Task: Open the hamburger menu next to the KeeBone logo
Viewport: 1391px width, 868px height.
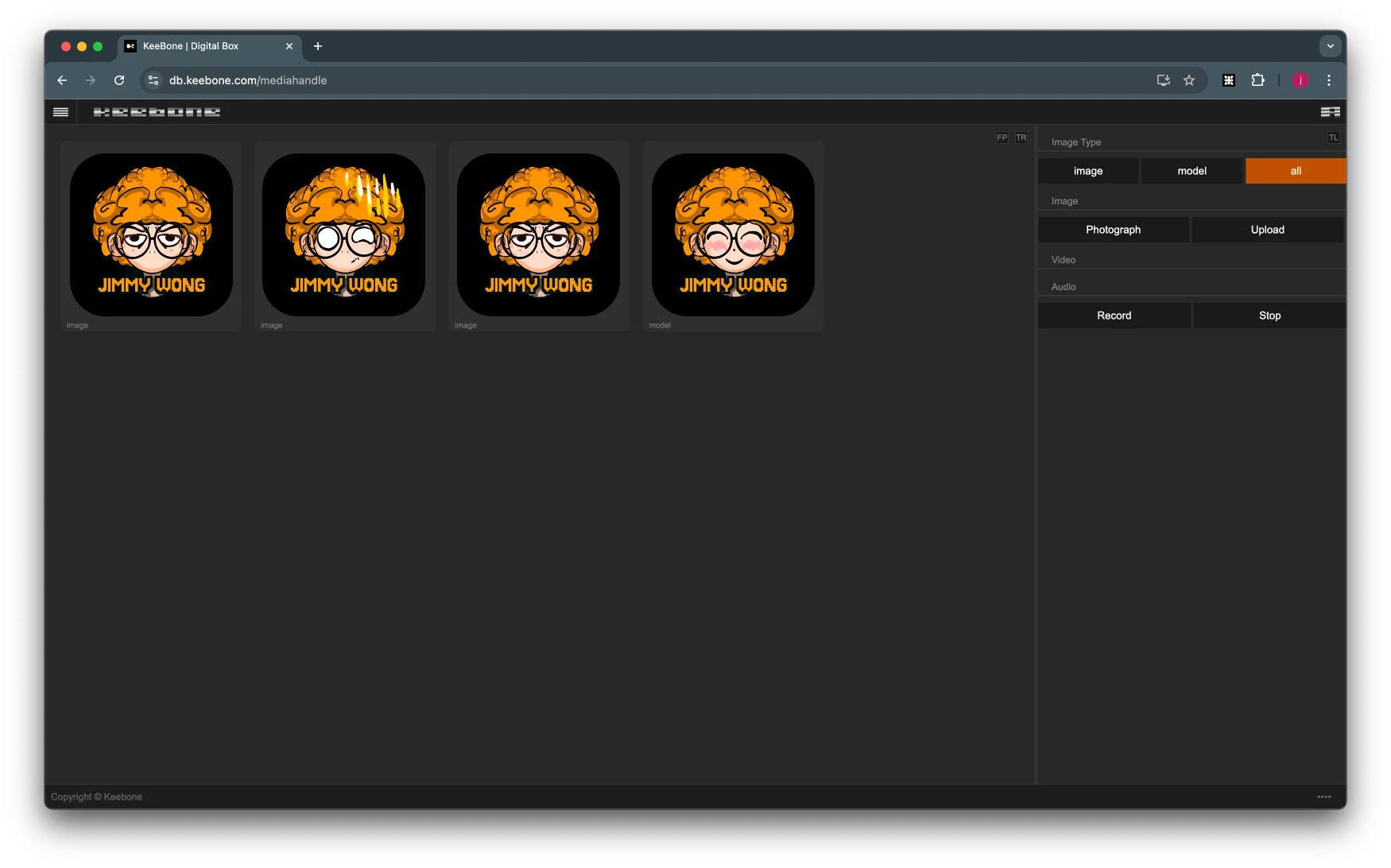Action: click(x=60, y=112)
